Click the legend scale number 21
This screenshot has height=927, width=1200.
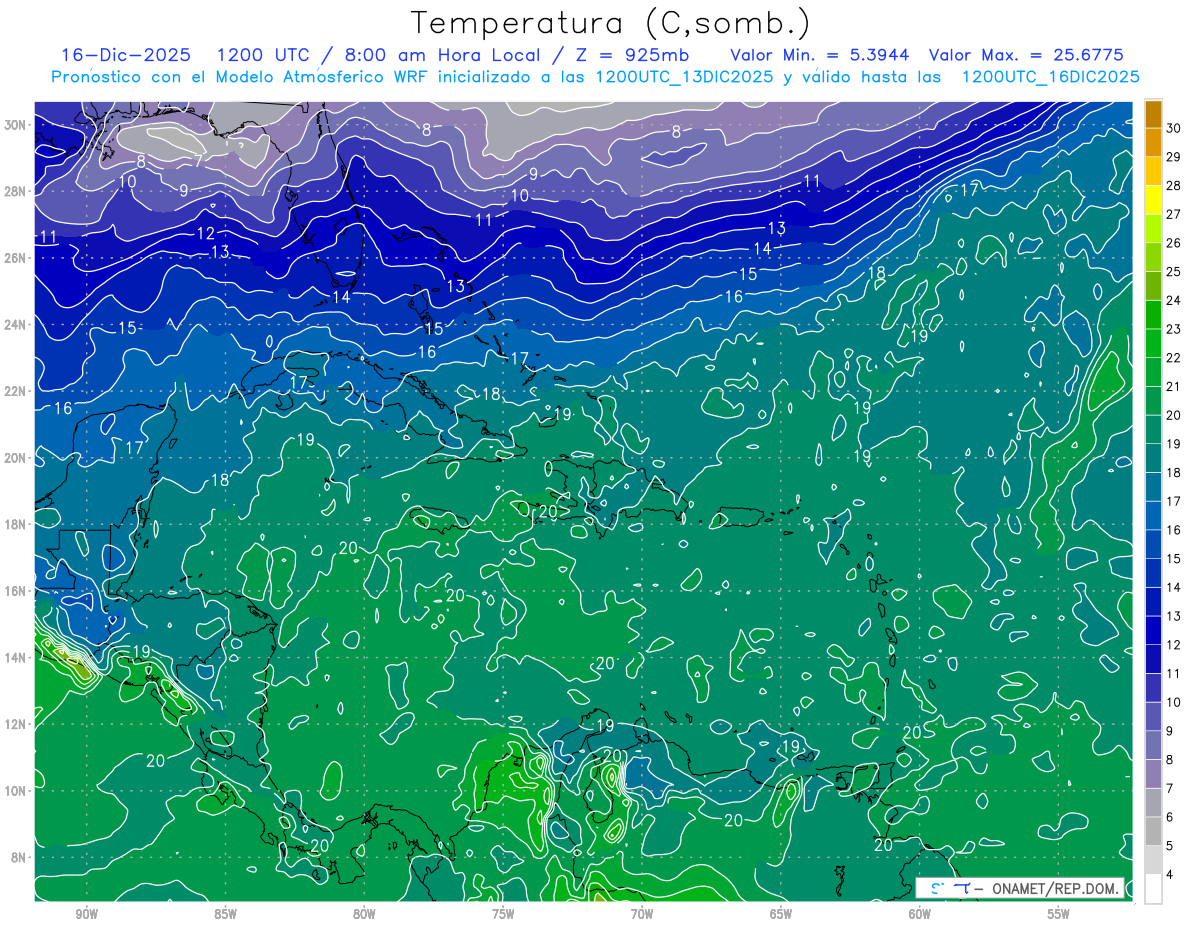coord(1174,386)
